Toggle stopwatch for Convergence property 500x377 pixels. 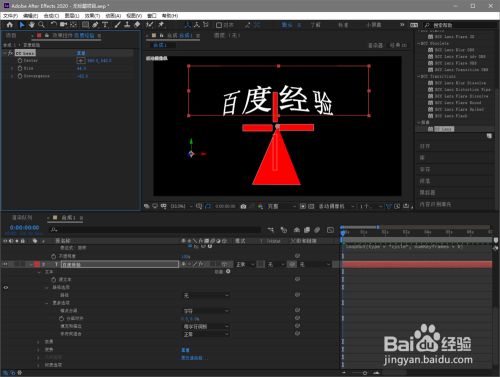[x=20, y=76]
